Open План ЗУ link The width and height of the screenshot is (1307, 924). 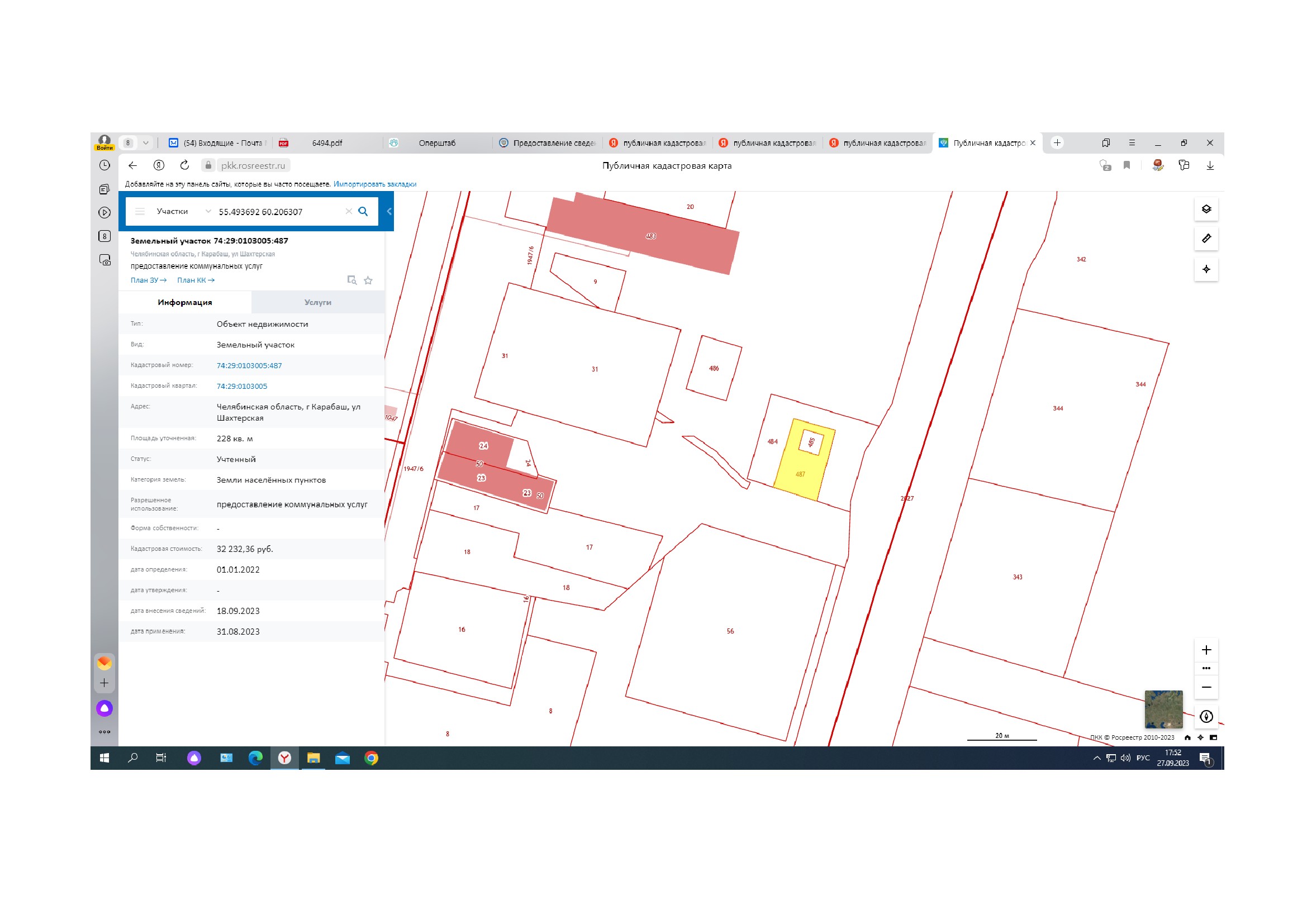click(x=149, y=280)
